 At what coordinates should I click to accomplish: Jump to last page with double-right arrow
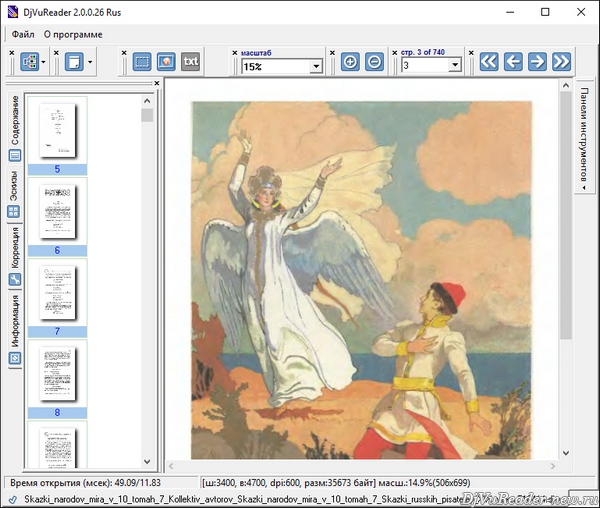(561, 62)
